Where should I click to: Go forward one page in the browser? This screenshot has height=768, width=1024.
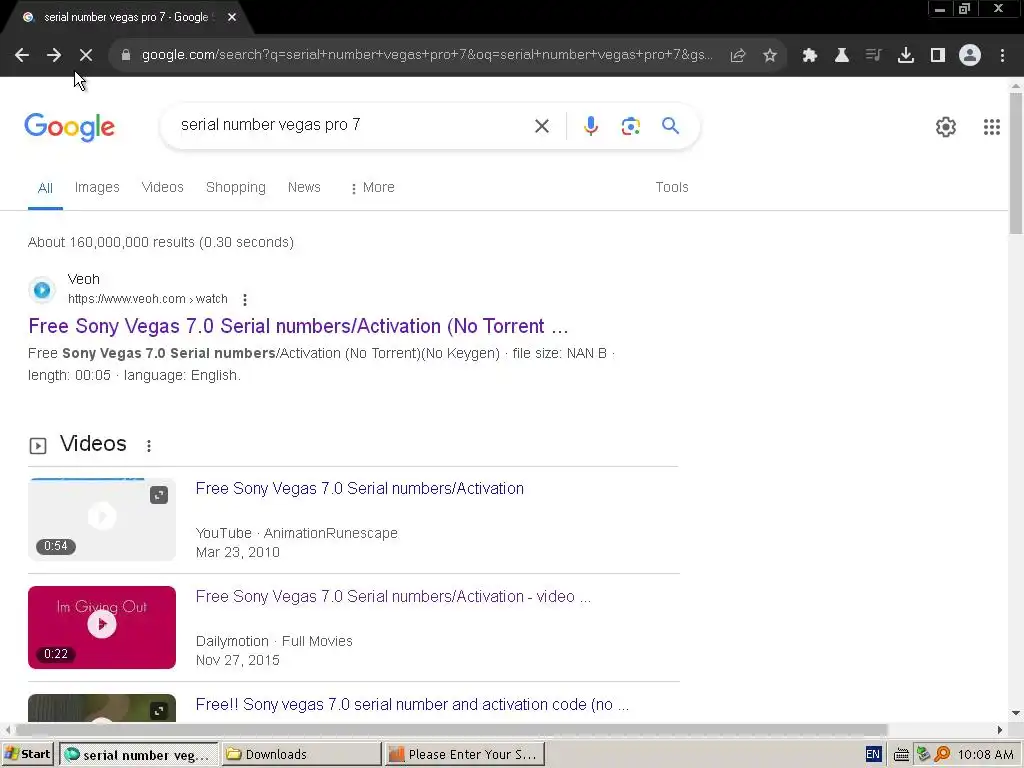click(54, 56)
